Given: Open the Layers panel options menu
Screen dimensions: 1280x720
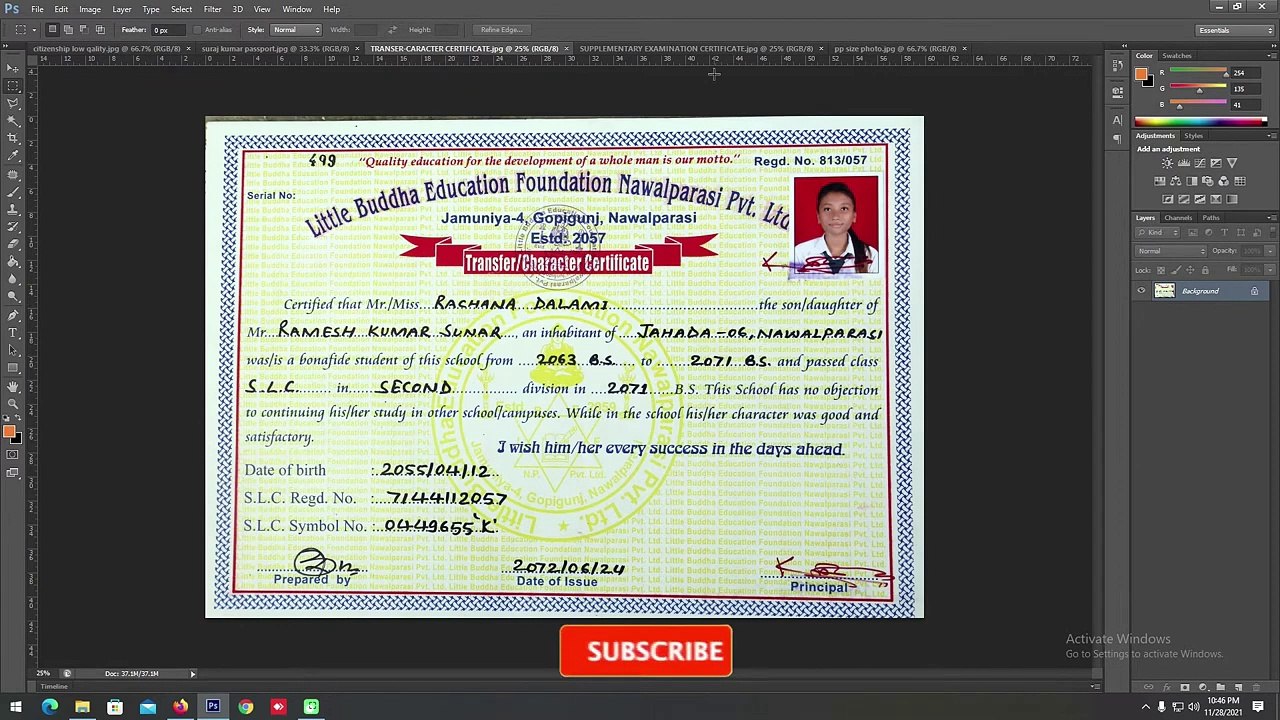Looking at the screenshot, I should click(1271, 218).
